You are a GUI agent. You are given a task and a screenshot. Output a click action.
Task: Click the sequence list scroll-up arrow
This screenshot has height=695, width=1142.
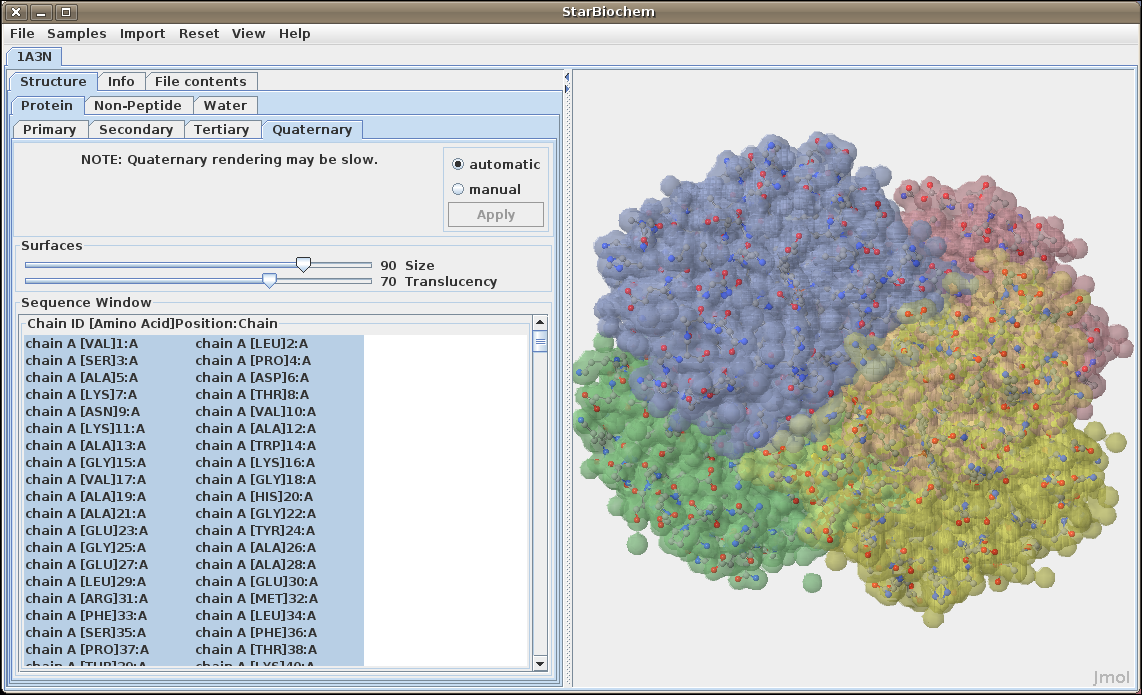pos(540,322)
